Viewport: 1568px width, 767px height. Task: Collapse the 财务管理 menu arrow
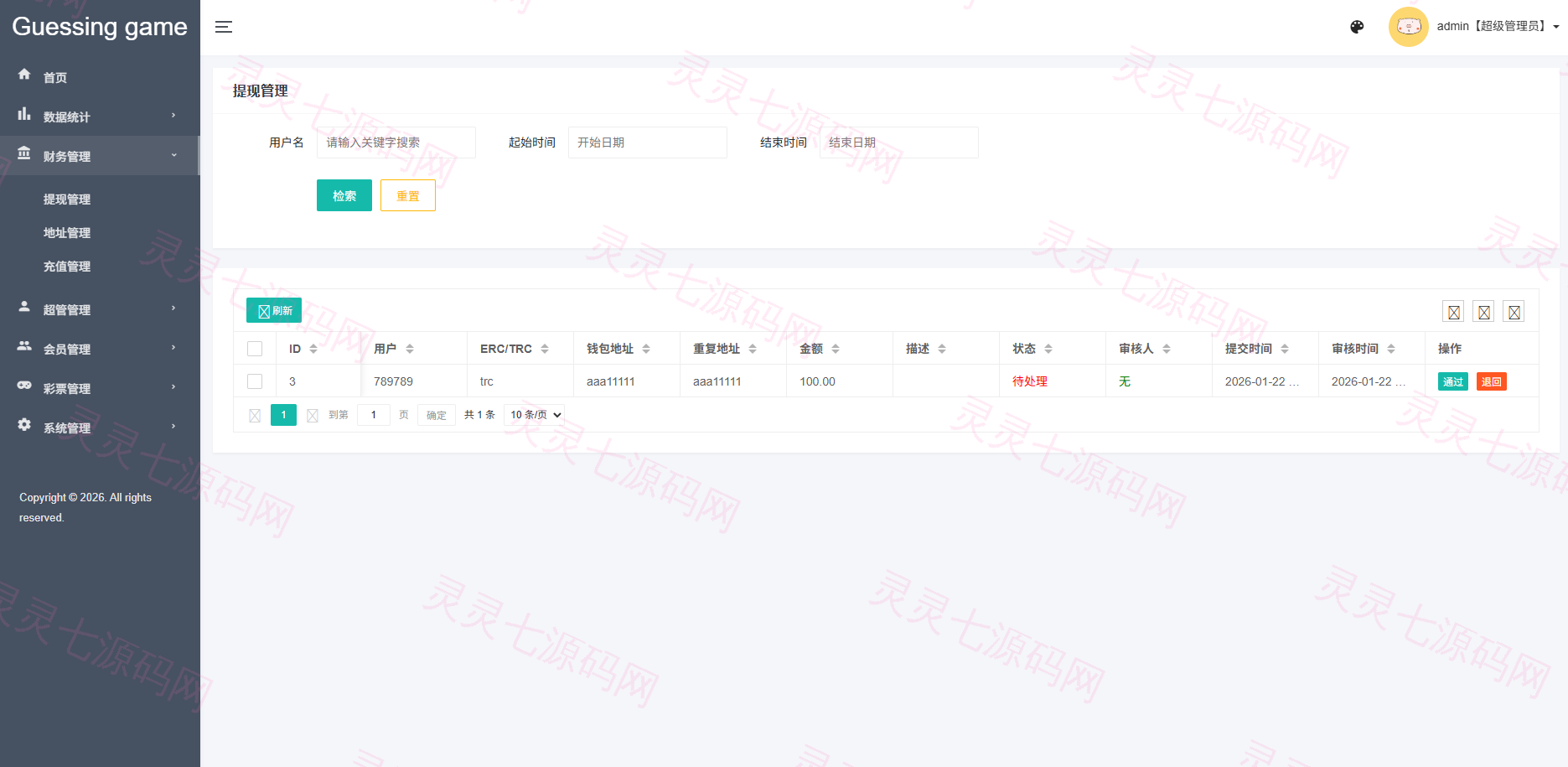pyautogui.click(x=173, y=155)
